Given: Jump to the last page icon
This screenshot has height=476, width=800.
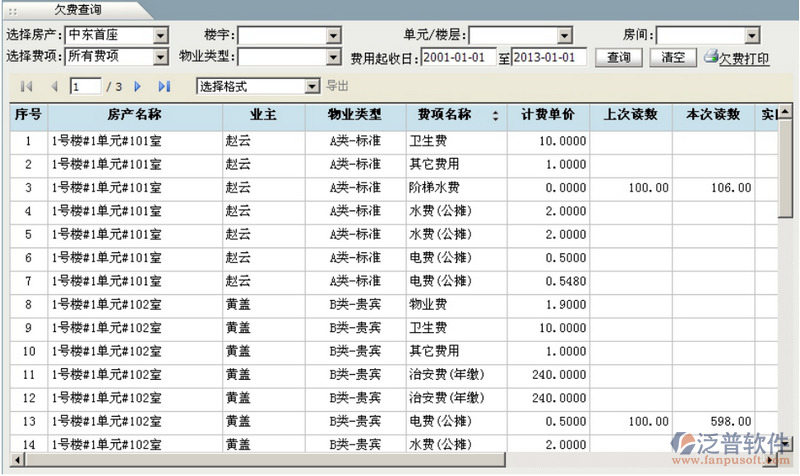Looking at the screenshot, I should pyautogui.click(x=164, y=87).
